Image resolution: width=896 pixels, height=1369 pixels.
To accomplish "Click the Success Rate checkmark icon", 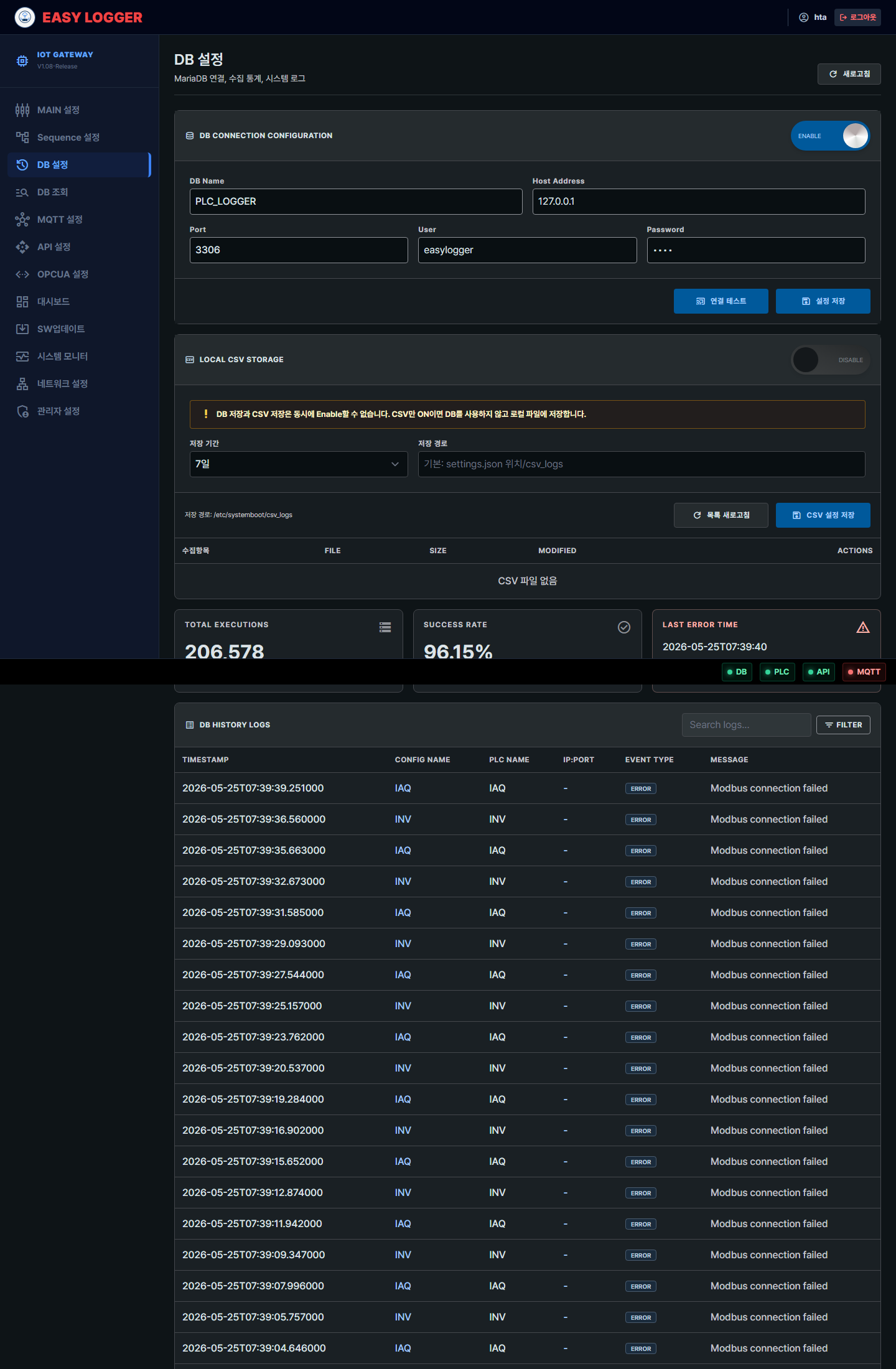I will [x=624, y=627].
